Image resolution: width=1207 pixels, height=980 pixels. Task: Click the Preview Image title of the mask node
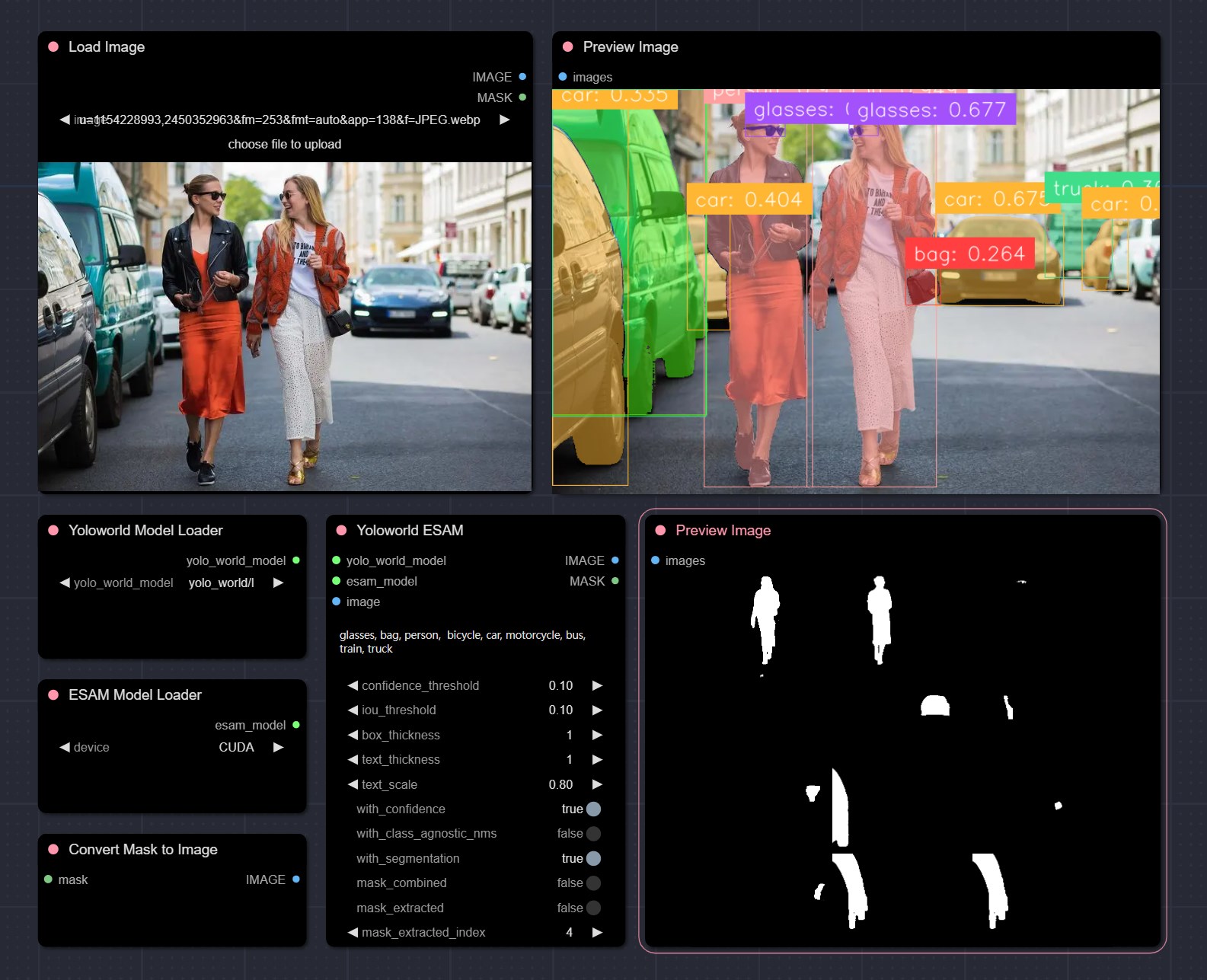coord(723,531)
